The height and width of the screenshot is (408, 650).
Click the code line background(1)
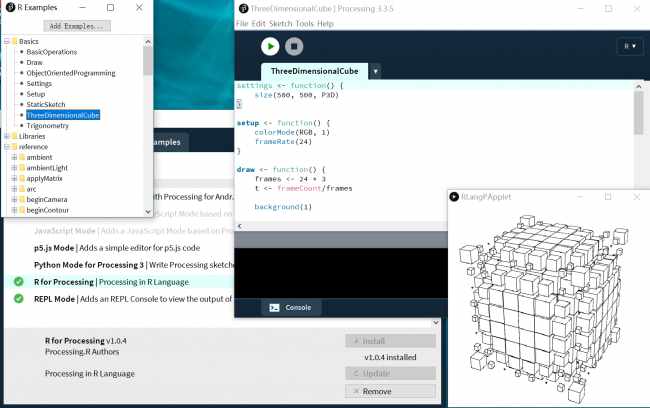[283, 206]
